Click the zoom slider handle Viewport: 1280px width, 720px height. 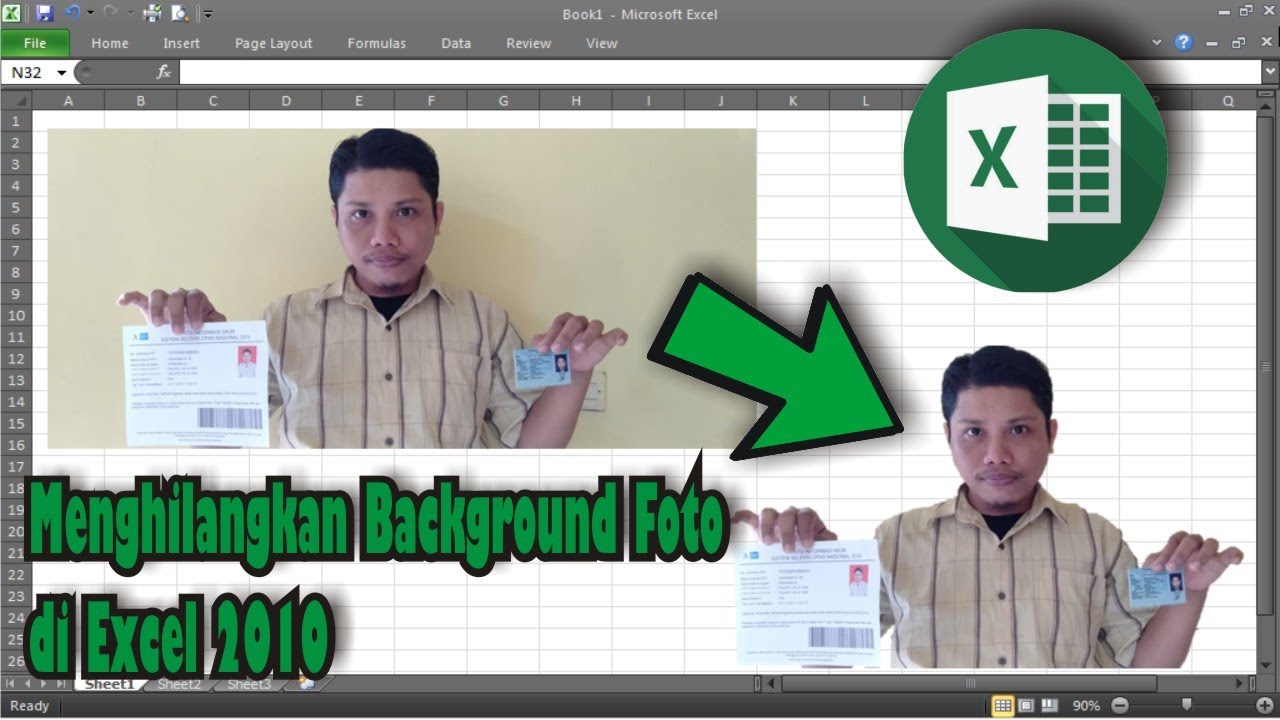click(1187, 706)
